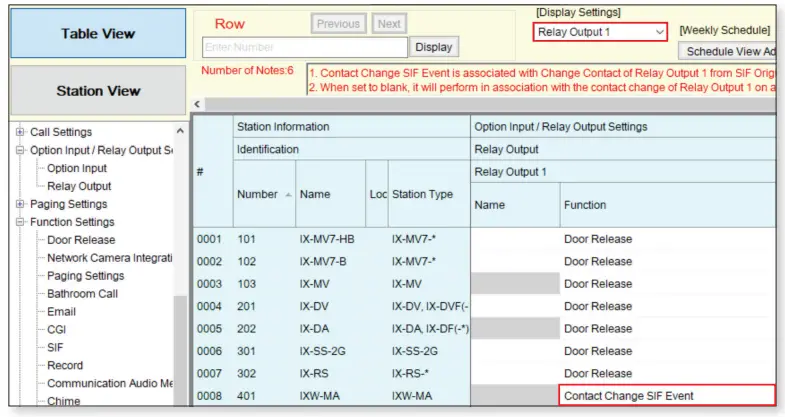Click station name IX-MV7-B

tap(323, 261)
